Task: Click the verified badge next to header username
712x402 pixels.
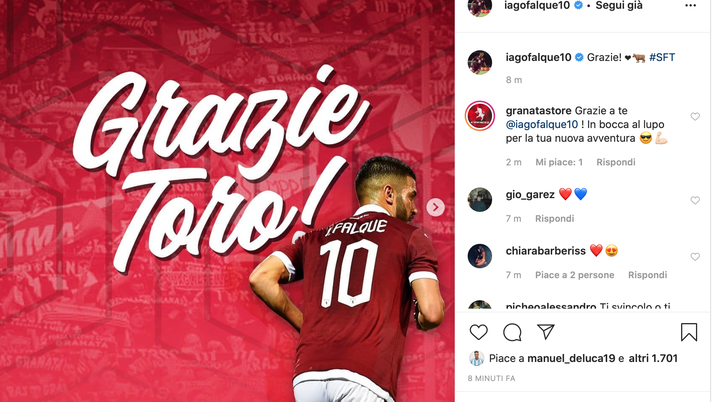Action: (x=578, y=5)
